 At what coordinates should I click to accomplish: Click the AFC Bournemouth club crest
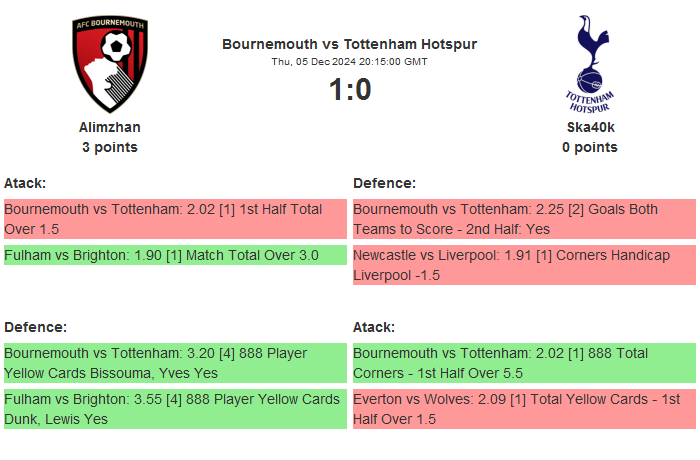pos(110,64)
